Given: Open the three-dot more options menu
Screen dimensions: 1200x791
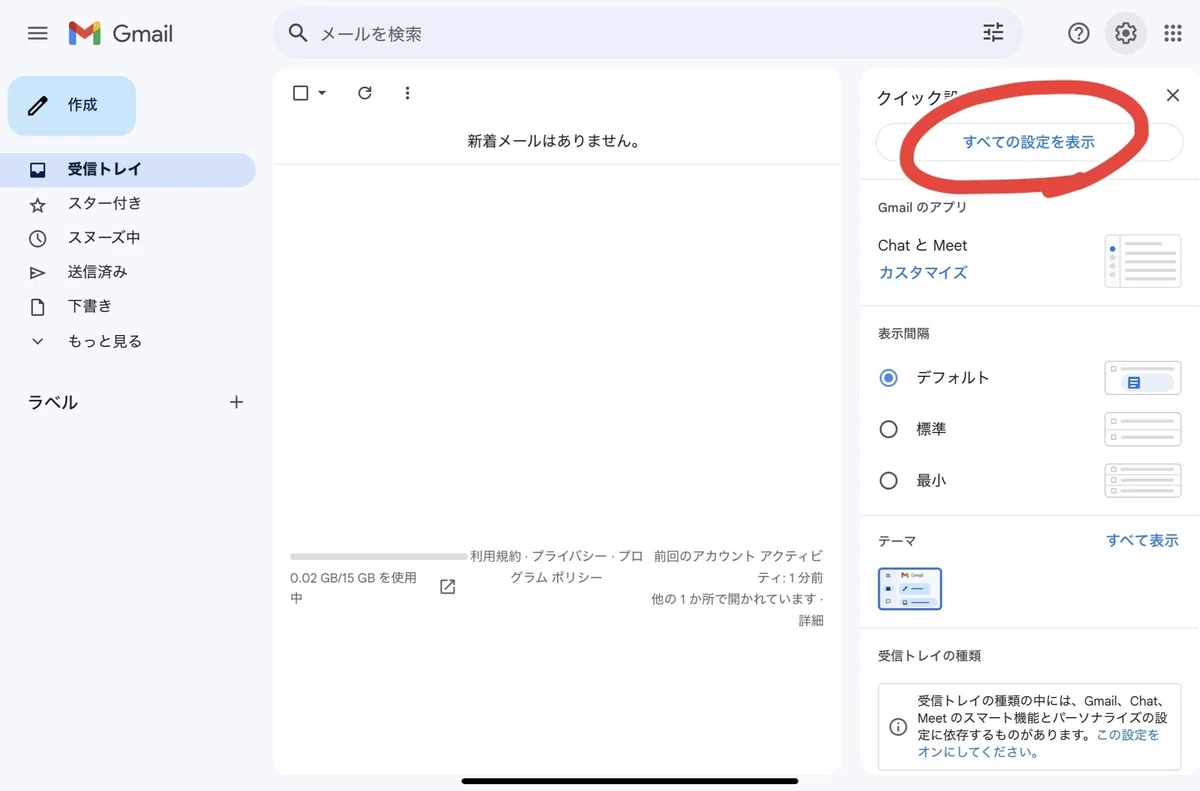Looking at the screenshot, I should point(407,93).
